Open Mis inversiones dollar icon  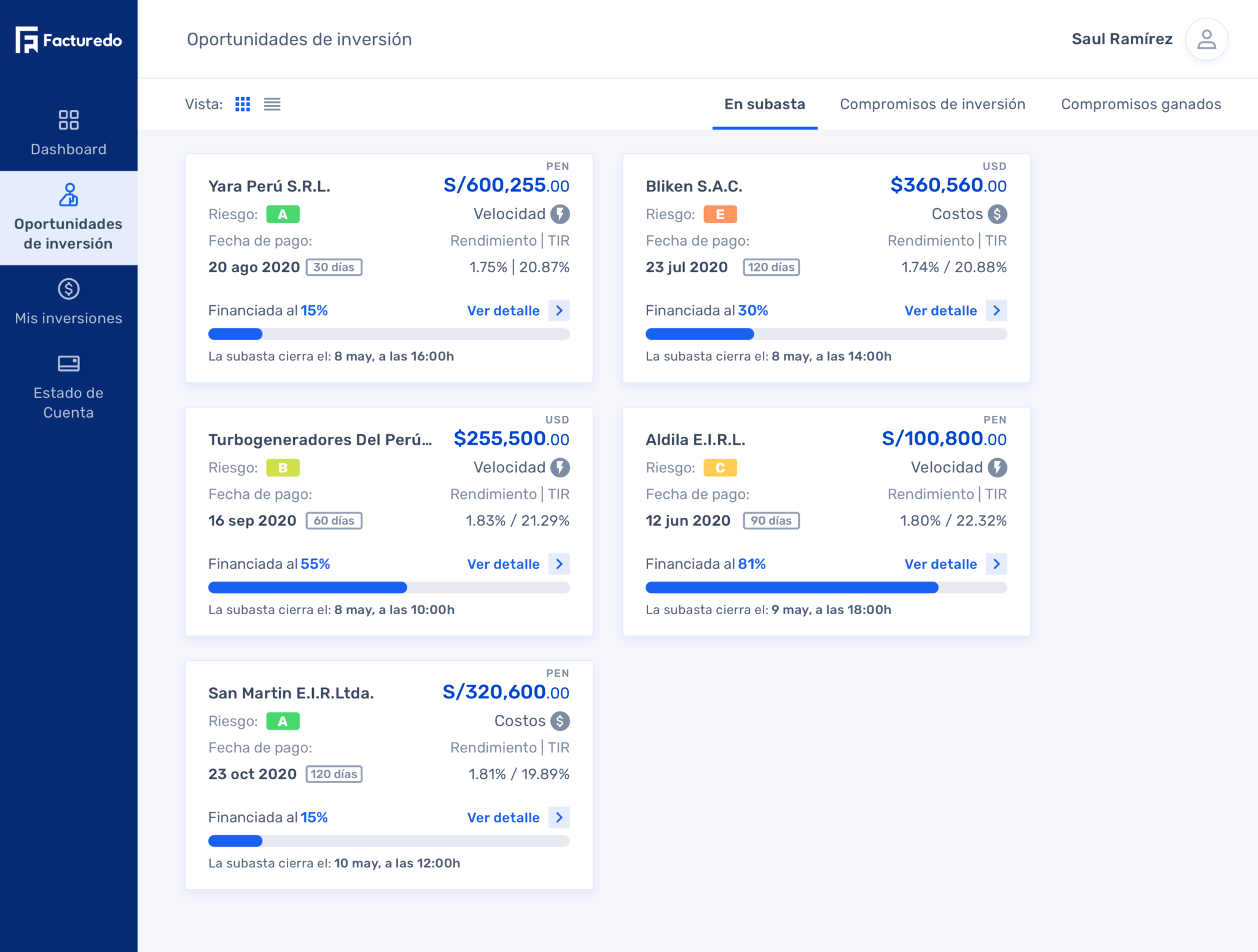68,289
